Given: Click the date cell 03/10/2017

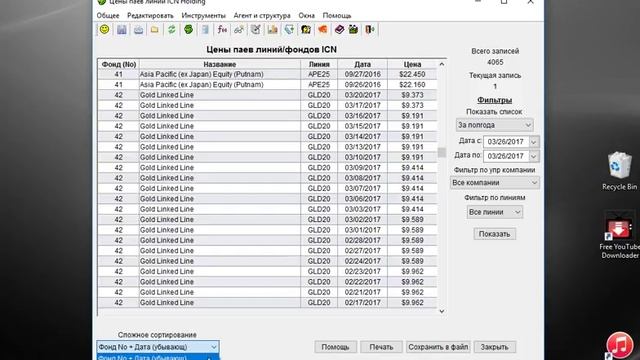Looking at the screenshot, I should point(362,157).
